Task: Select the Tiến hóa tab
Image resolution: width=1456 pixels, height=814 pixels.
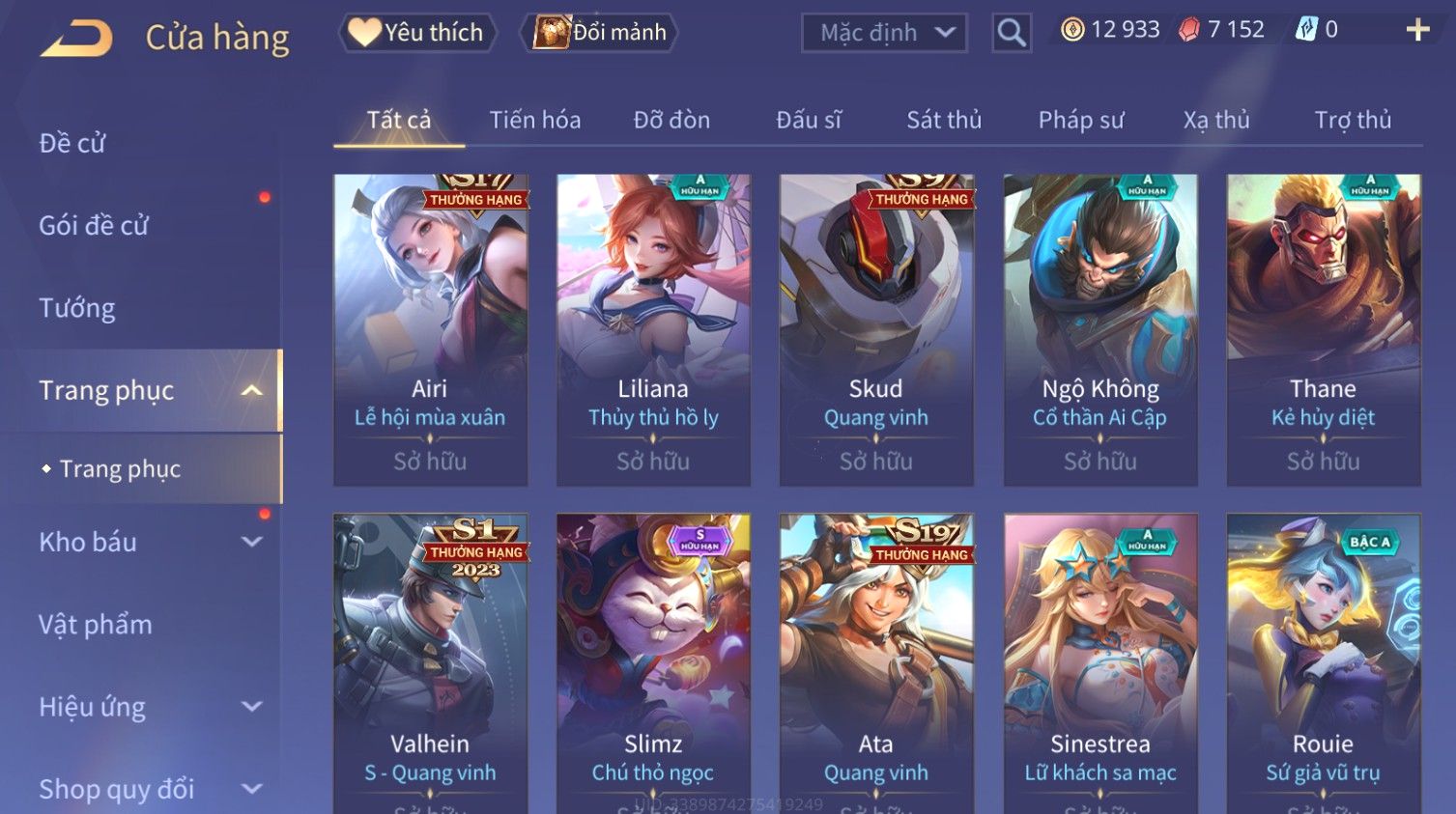Action: (x=534, y=120)
